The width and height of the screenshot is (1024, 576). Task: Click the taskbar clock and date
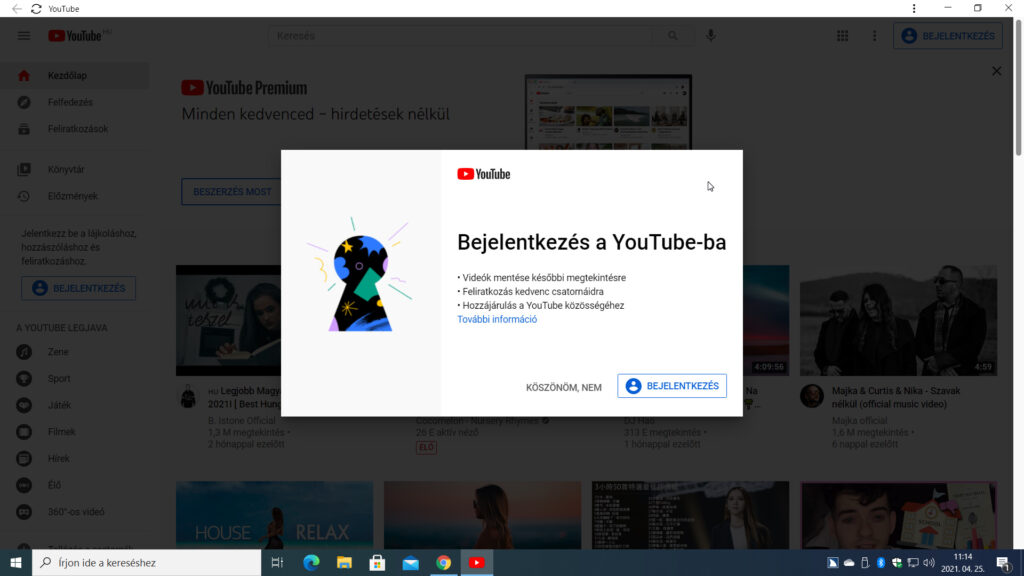(x=963, y=562)
